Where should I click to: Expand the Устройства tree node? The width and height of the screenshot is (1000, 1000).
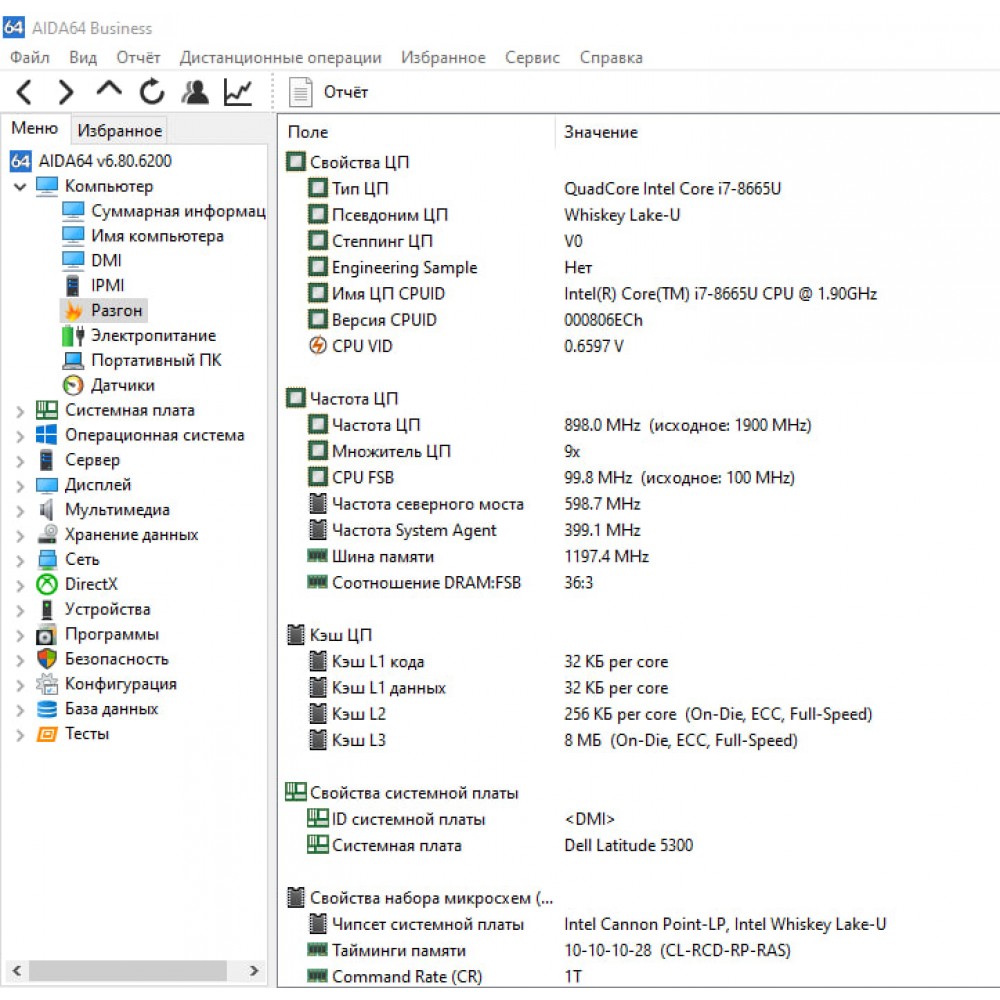tap(20, 610)
